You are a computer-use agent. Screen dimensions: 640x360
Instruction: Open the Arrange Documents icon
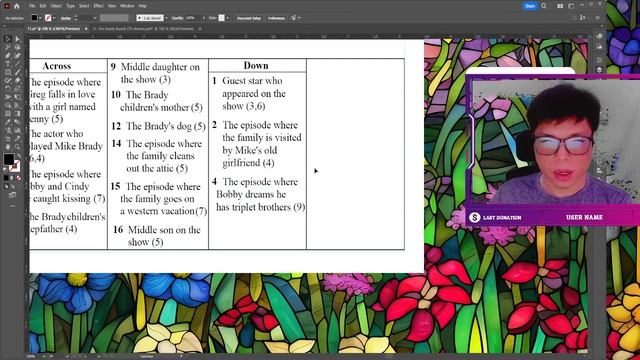560,6
